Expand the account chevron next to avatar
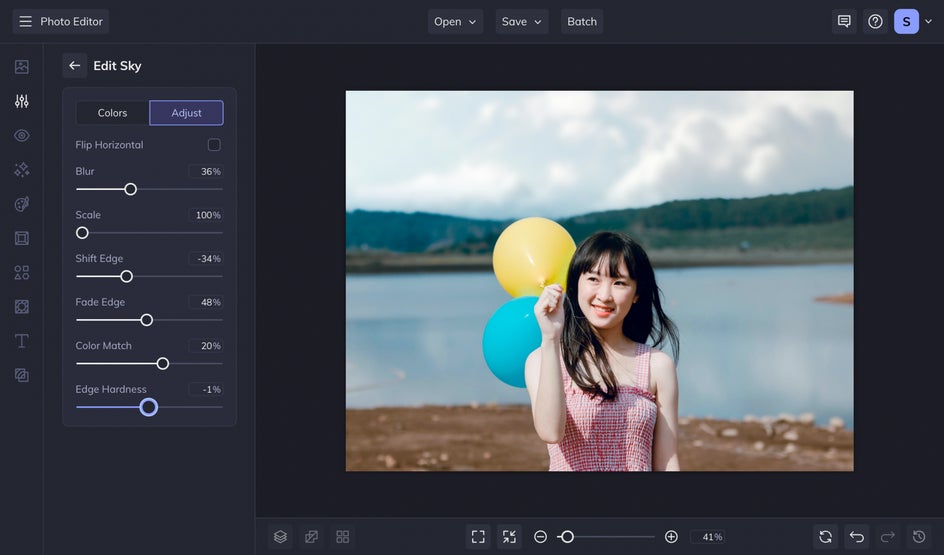The height and width of the screenshot is (555, 944). pyautogui.click(x=928, y=22)
